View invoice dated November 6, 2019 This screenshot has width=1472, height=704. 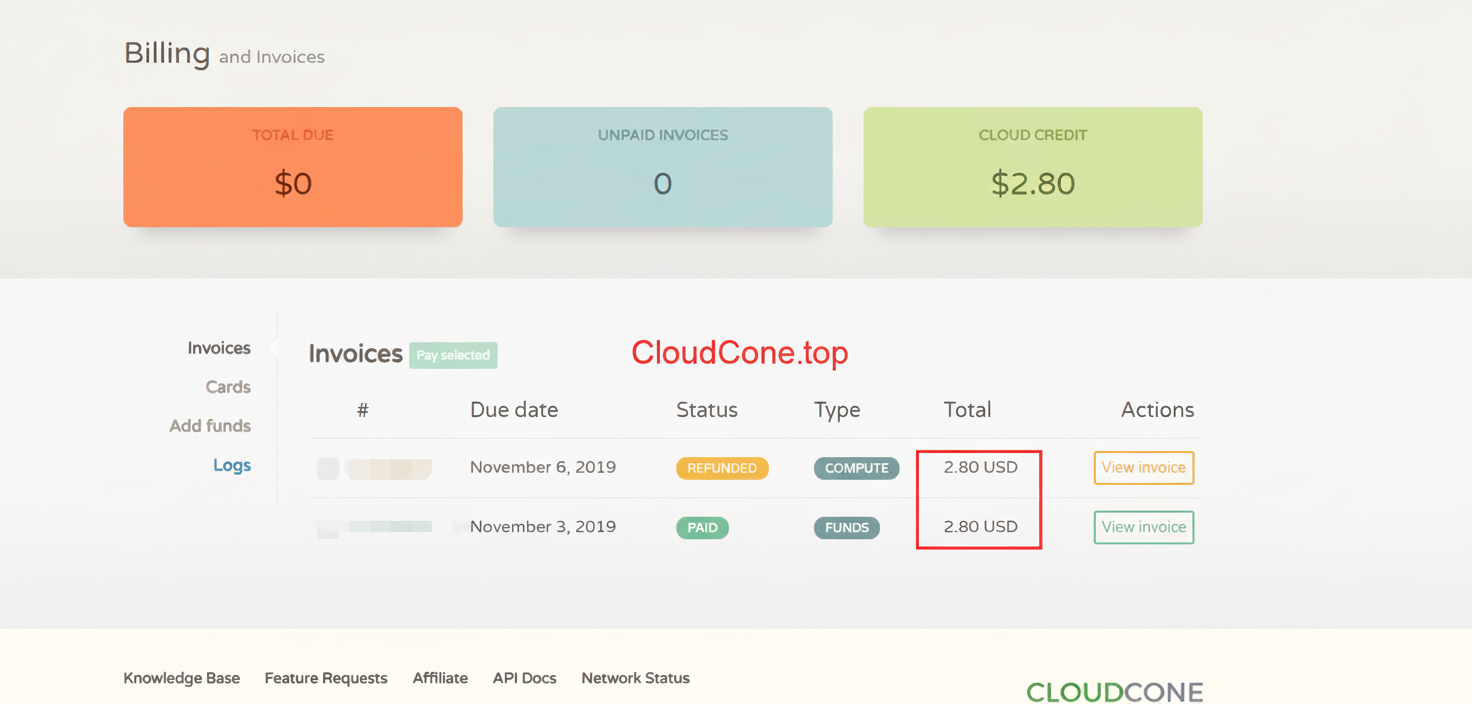[1143, 467]
